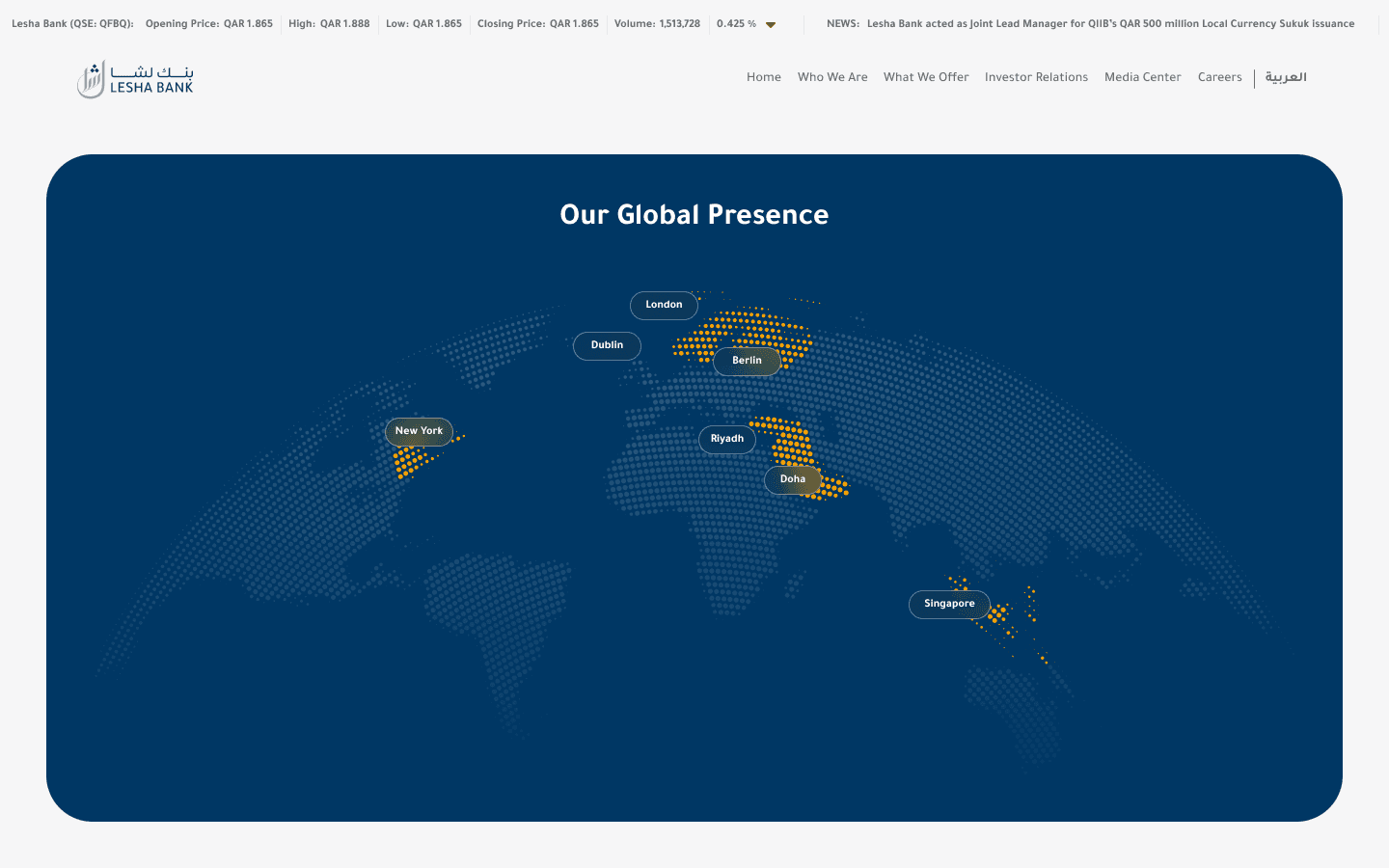Image resolution: width=1389 pixels, height=868 pixels.
Task: Select the Singapore location pill
Action: tap(949, 604)
